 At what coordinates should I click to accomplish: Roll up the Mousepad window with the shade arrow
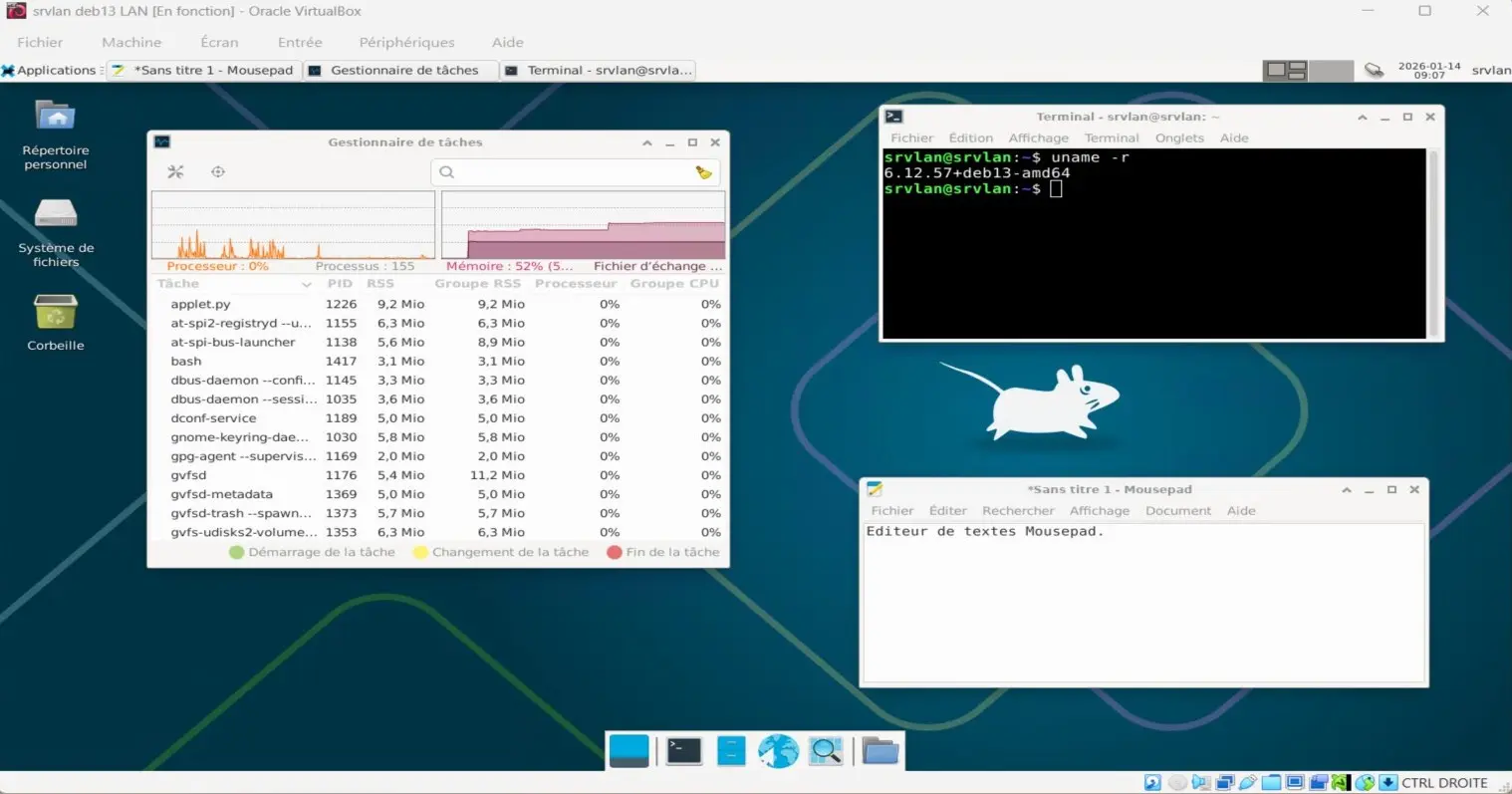click(1349, 489)
